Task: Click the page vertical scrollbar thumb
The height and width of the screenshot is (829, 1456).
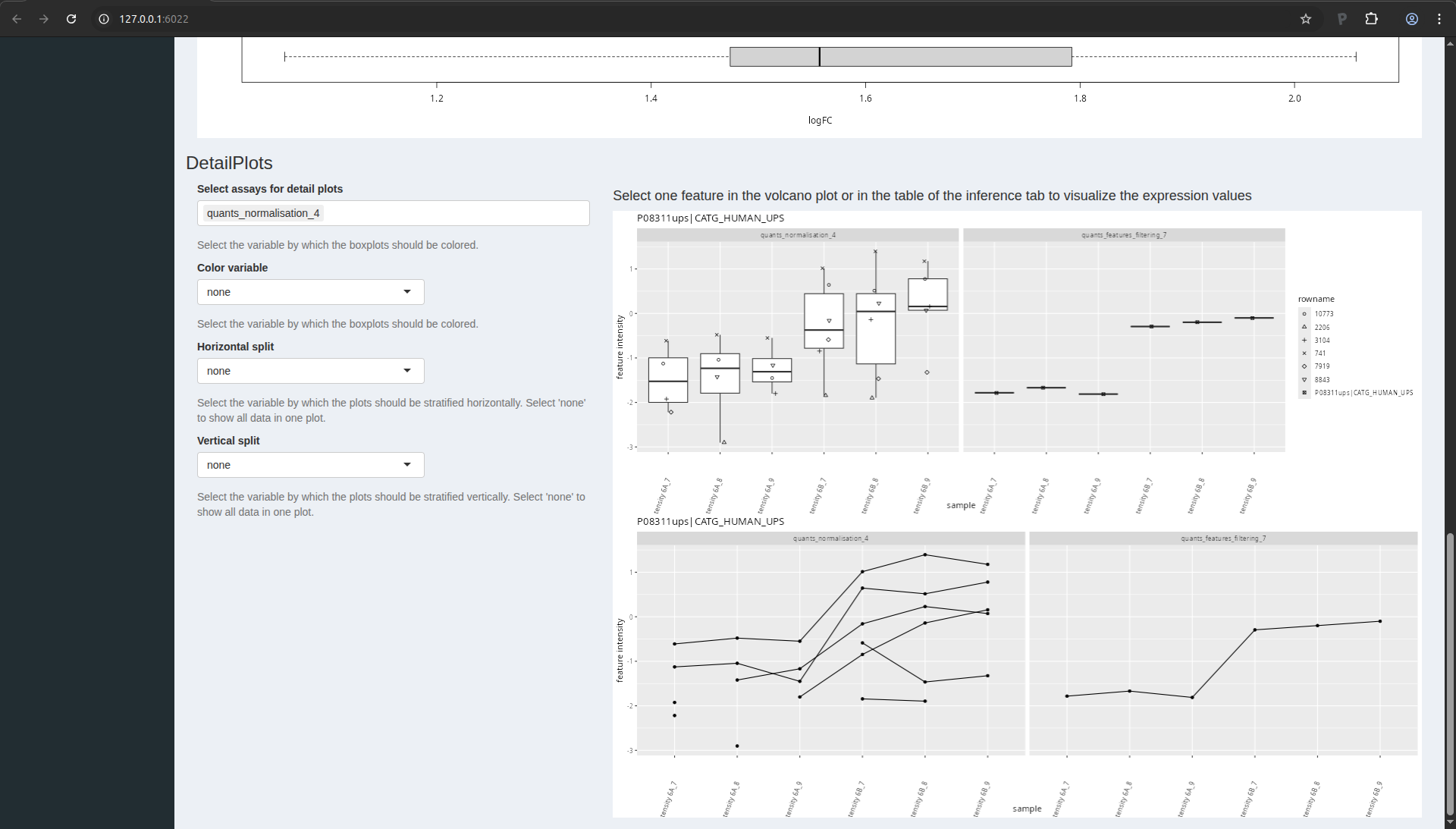Action: click(1450, 674)
